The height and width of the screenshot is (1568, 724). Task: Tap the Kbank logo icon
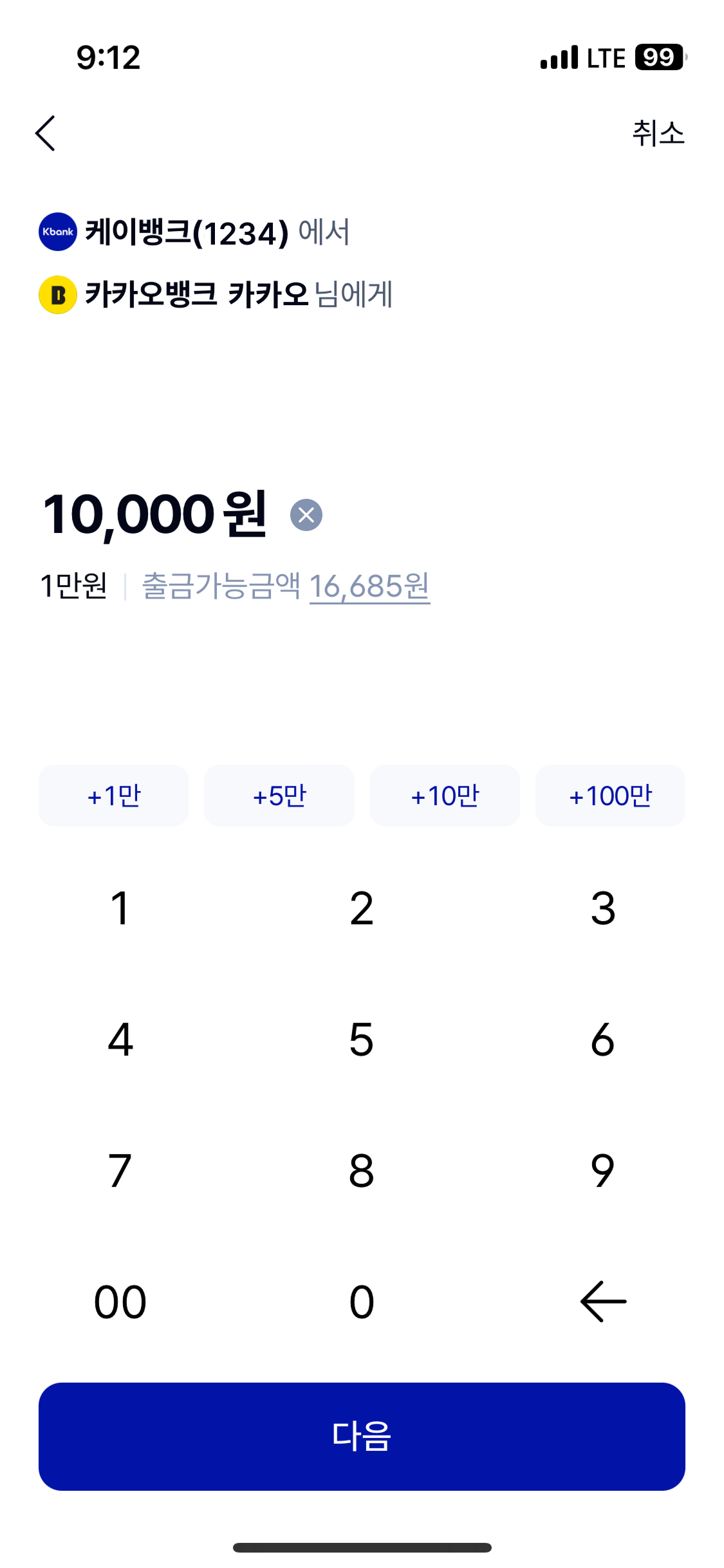pos(58,232)
